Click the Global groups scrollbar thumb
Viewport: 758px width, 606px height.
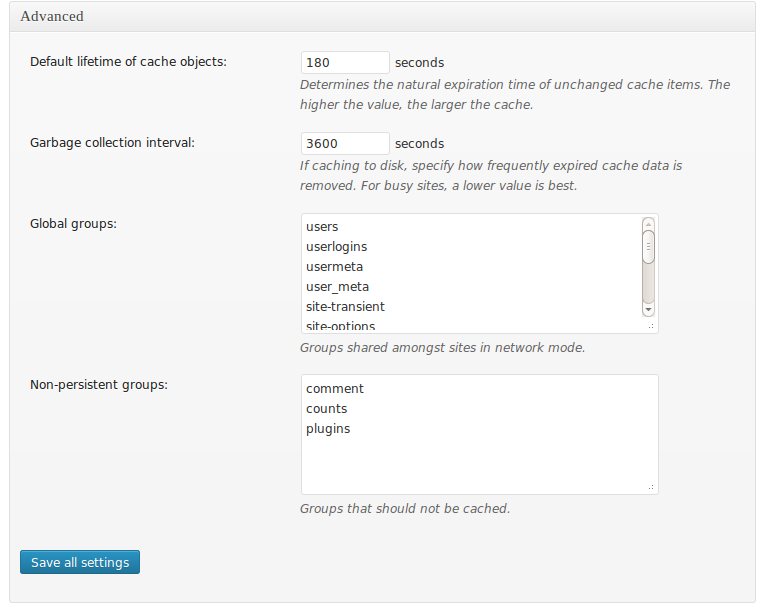[648, 246]
